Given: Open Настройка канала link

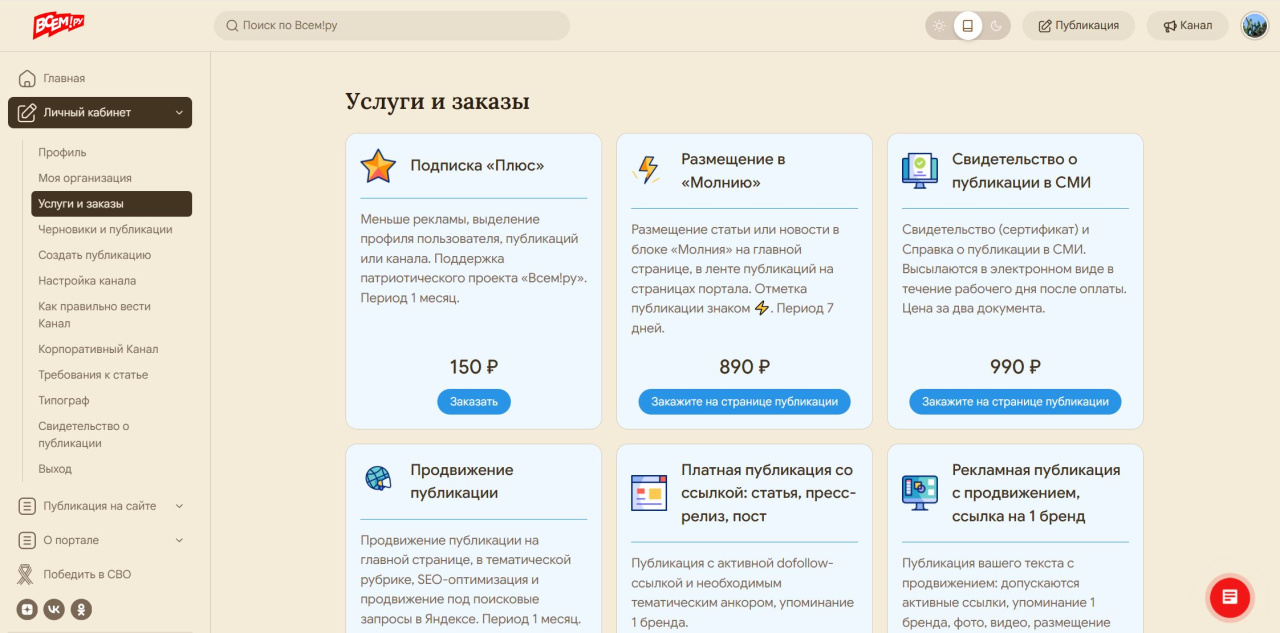Looking at the screenshot, I should point(87,281).
